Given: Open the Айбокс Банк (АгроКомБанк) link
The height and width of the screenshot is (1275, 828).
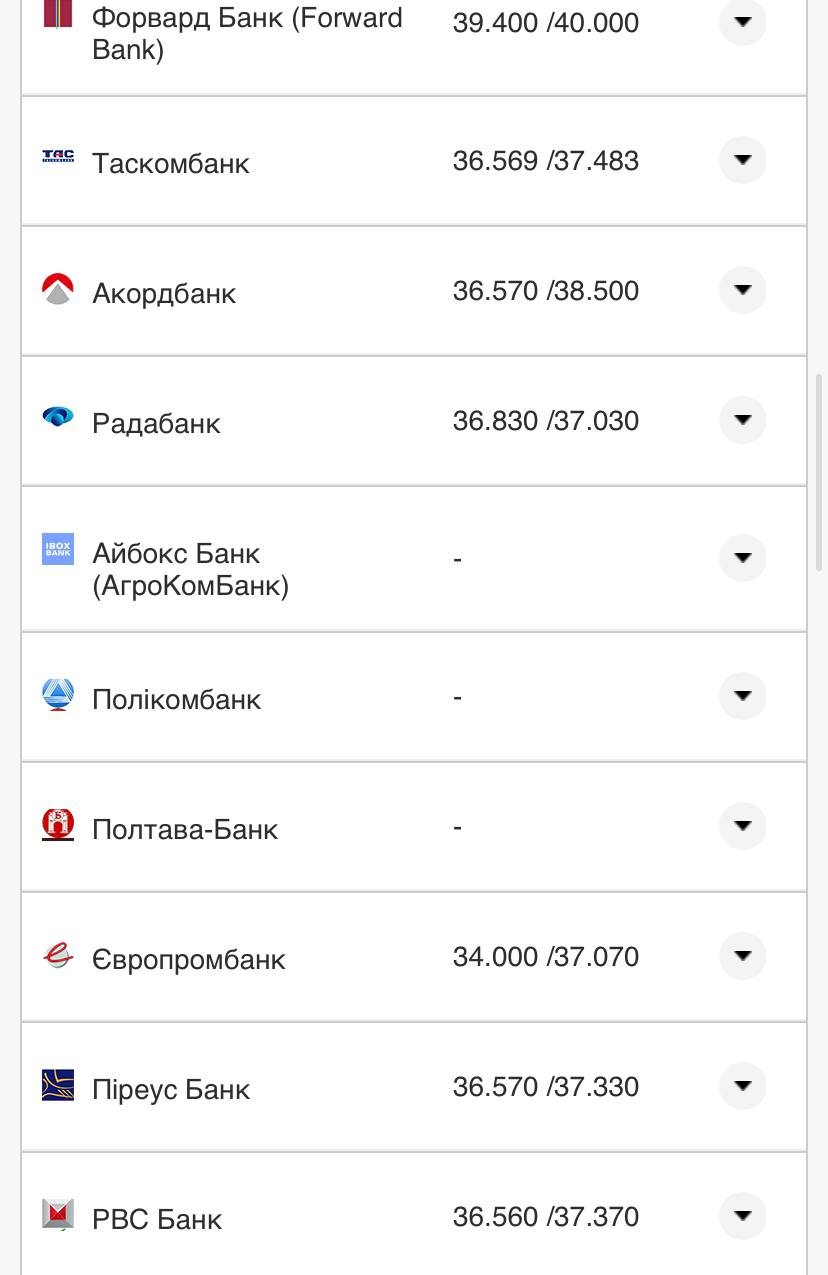Looking at the screenshot, I should (x=190, y=569).
